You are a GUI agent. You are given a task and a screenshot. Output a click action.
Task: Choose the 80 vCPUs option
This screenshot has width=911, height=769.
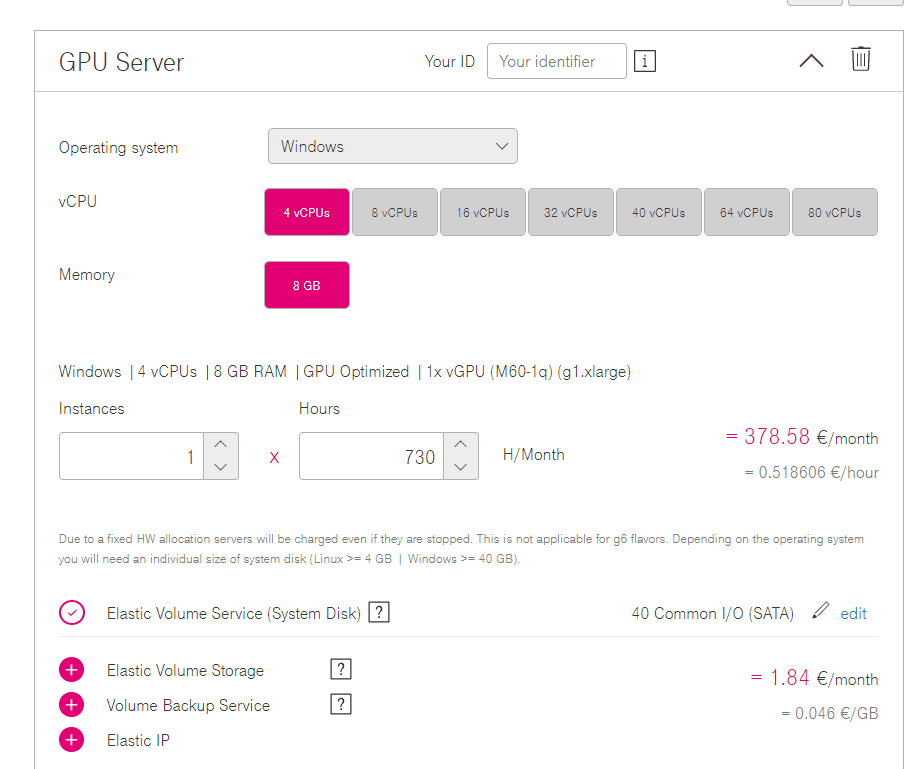pyautogui.click(x=835, y=212)
